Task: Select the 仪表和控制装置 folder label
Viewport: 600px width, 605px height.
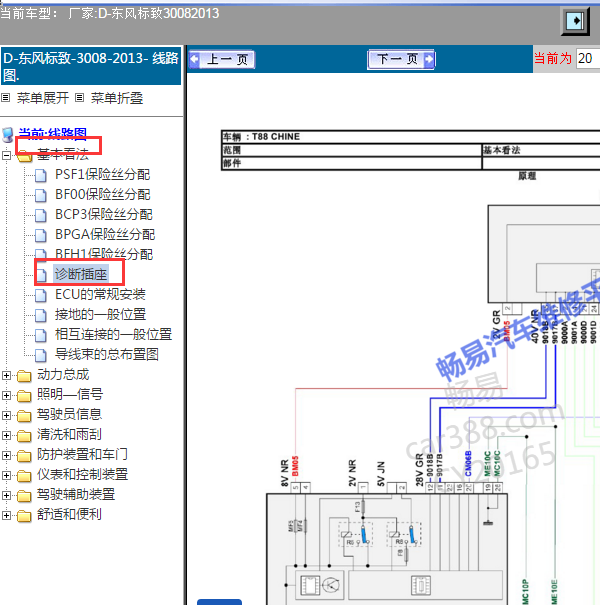Action: [82, 475]
